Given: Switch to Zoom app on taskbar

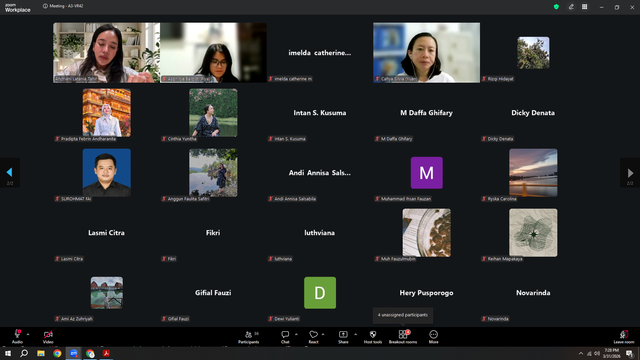Looking at the screenshot, I should coord(74,353).
